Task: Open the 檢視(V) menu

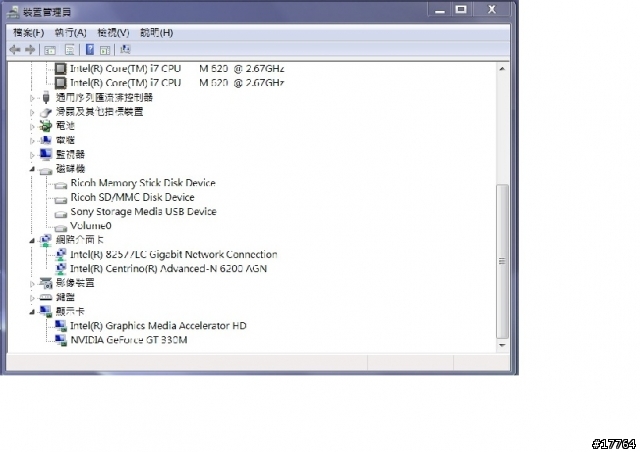Action: (113, 33)
